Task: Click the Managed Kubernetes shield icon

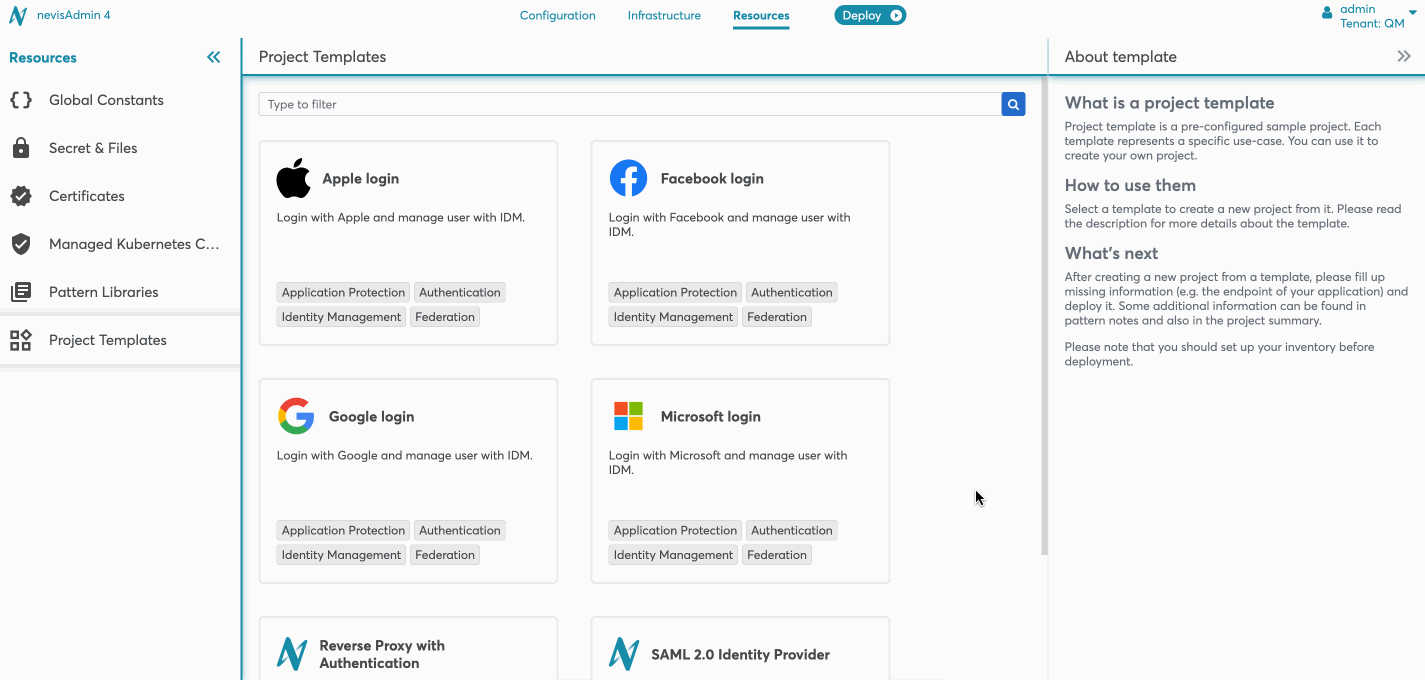Action: (x=21, y=244)
